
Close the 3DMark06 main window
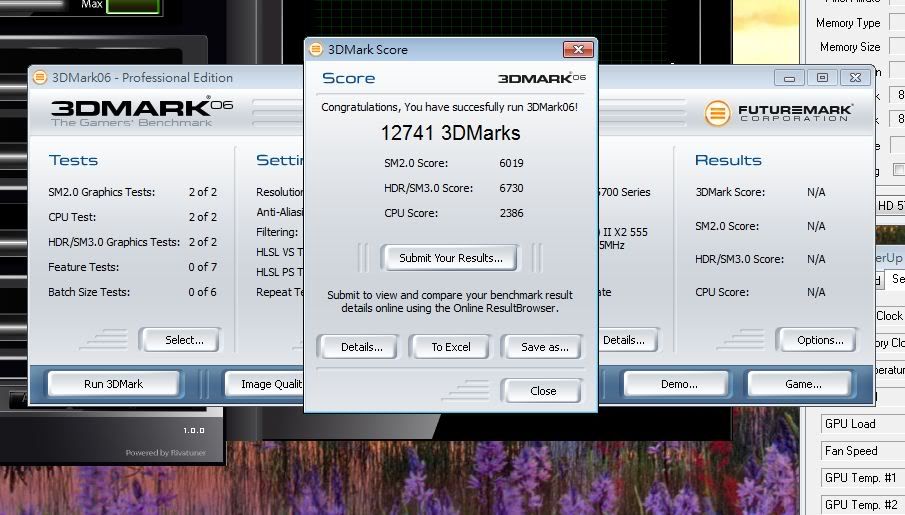855,77
